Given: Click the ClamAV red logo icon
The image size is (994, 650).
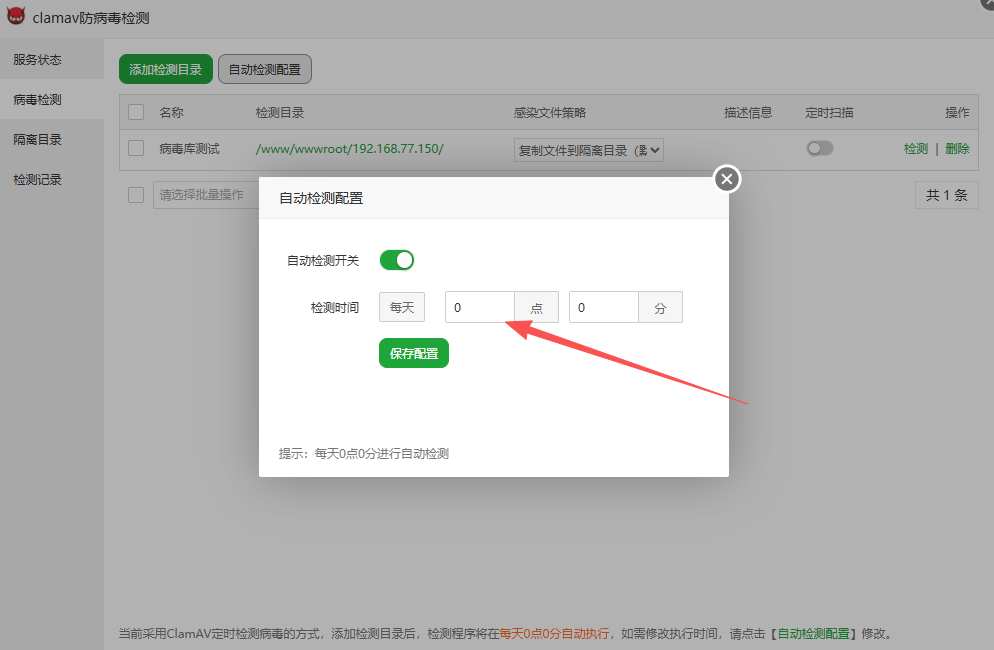Looking at the screenshot, I should click(15, 18).
